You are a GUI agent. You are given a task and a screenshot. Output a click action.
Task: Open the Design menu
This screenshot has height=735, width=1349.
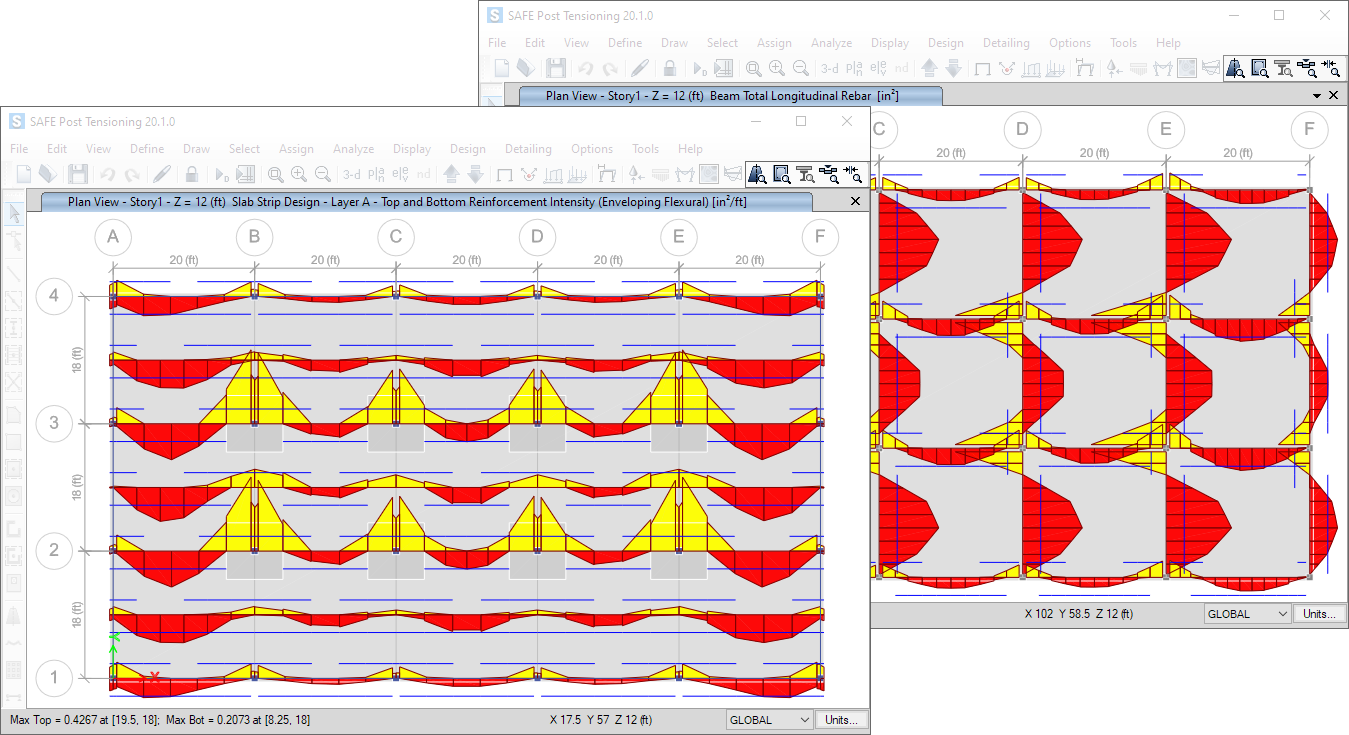tap(467, 148)
